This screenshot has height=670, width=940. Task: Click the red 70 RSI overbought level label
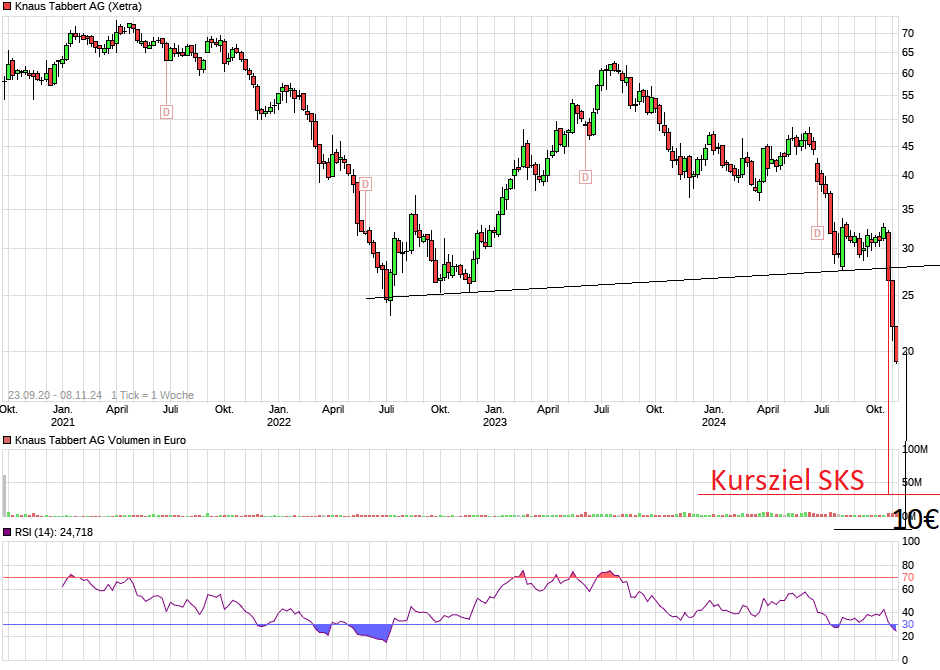908,578
